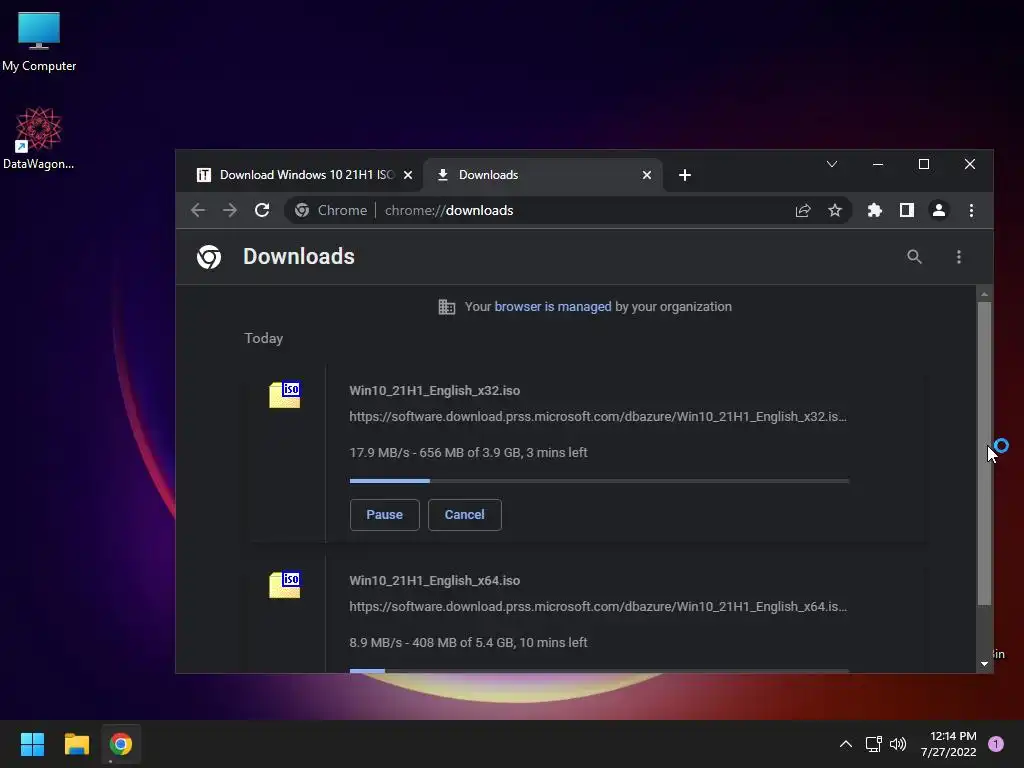Open network status tray icon
The image size is (1024, 768).
(x=873, y=744)
